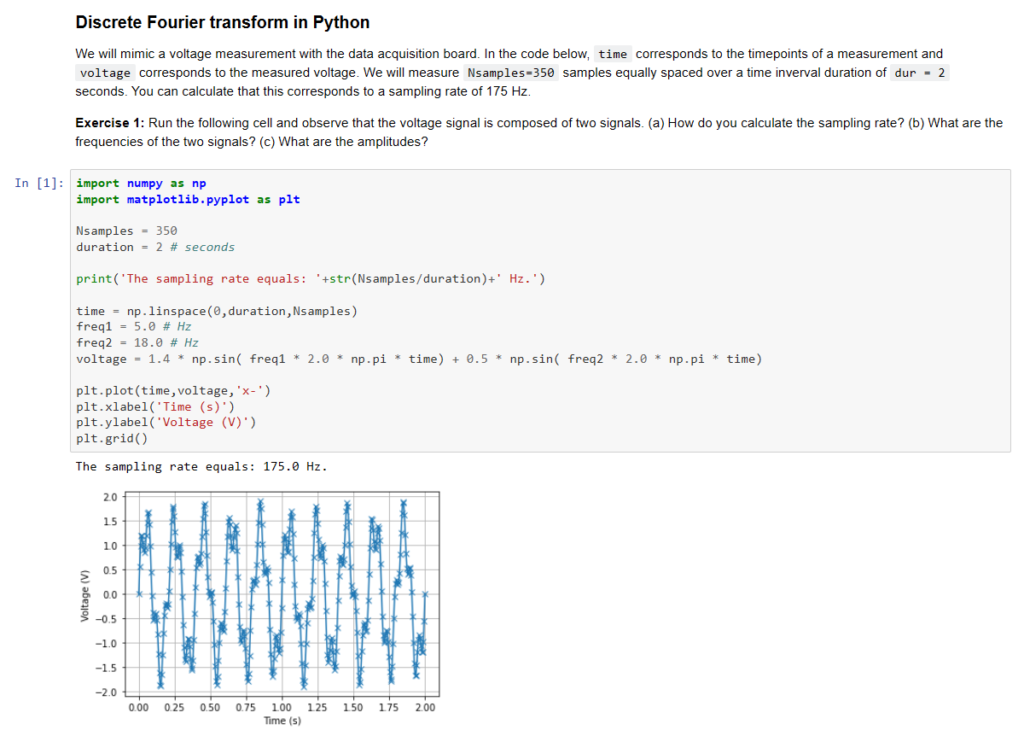This screenshot has width=1024, height=736.
Task: Click the inline "voltage" code in the intro paragraph
Action: pos(104,73)
